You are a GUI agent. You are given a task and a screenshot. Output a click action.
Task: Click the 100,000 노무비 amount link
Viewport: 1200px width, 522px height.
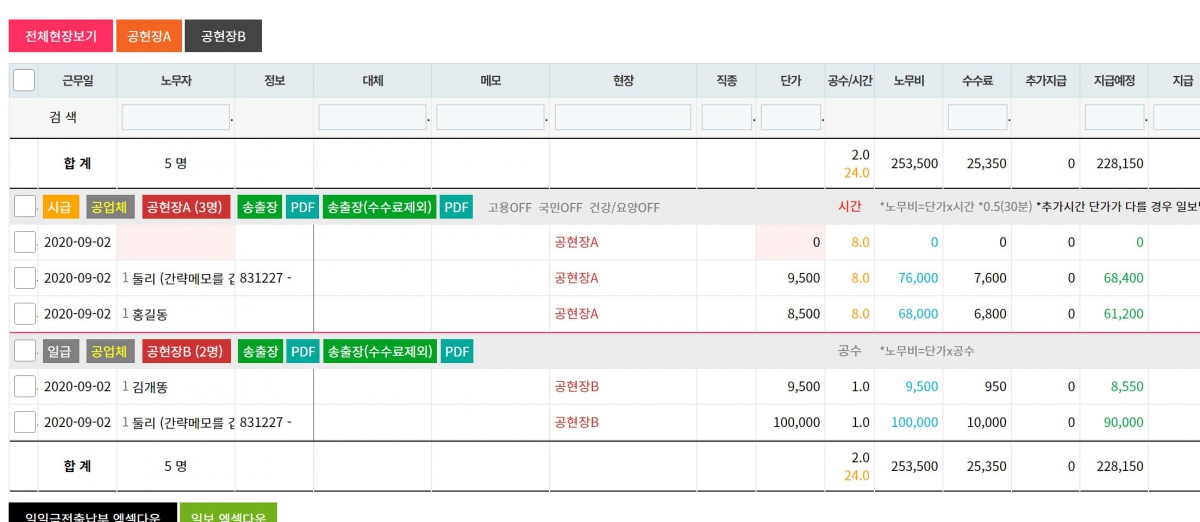[914, 423]
